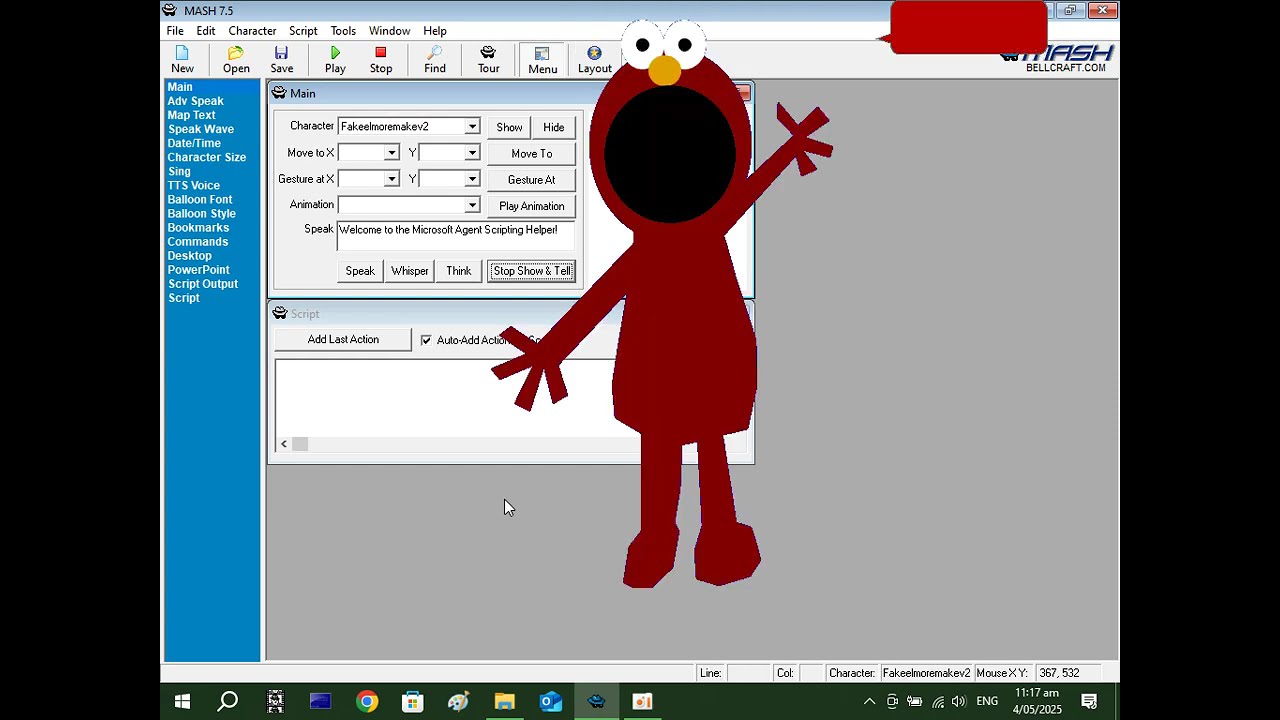The image size is (1280, 720).
Task: Expand the Character dropdown list
Action: coord(472,127)
